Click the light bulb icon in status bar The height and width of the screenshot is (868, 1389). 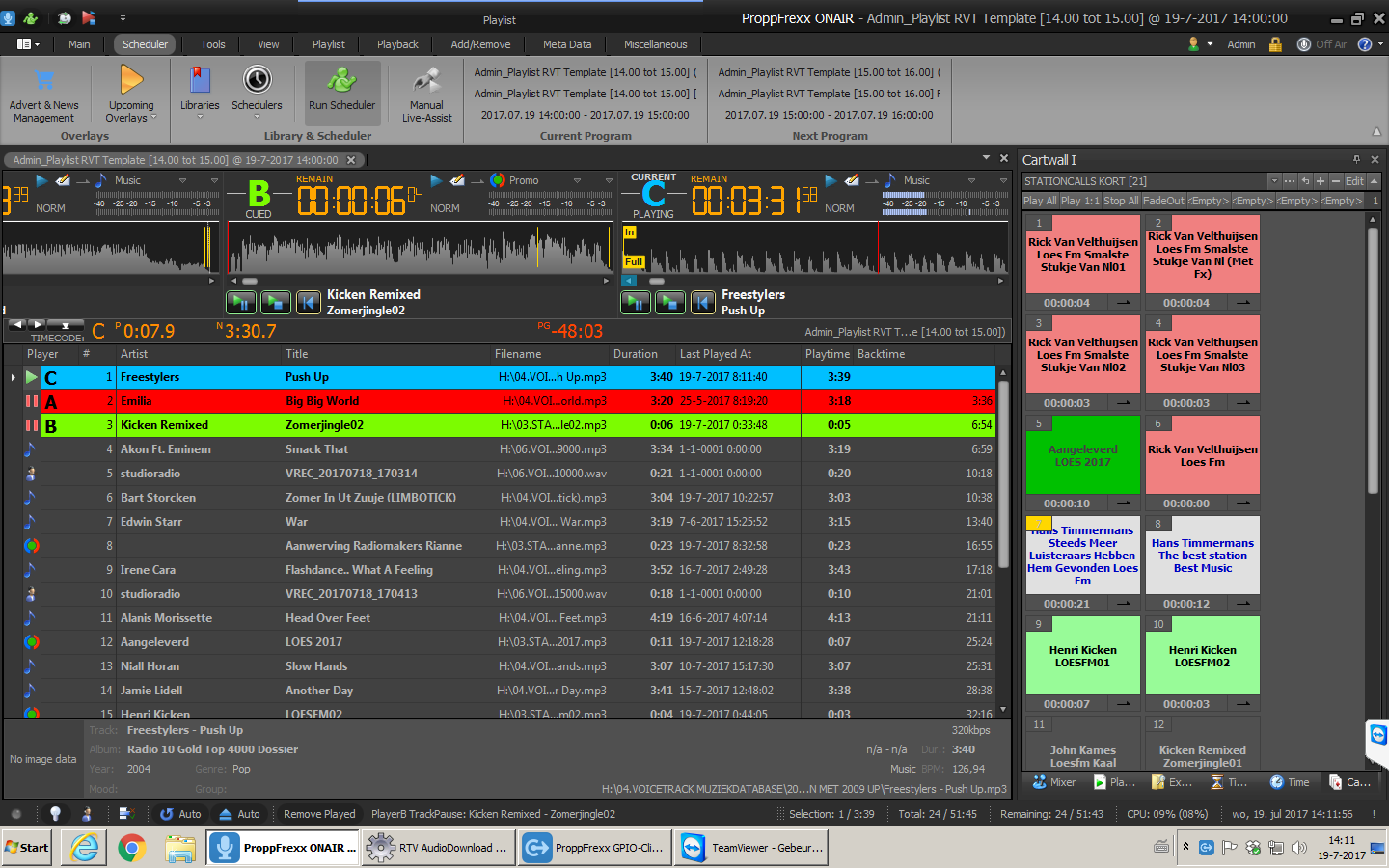pyautogui.click(x=55, y=814)
